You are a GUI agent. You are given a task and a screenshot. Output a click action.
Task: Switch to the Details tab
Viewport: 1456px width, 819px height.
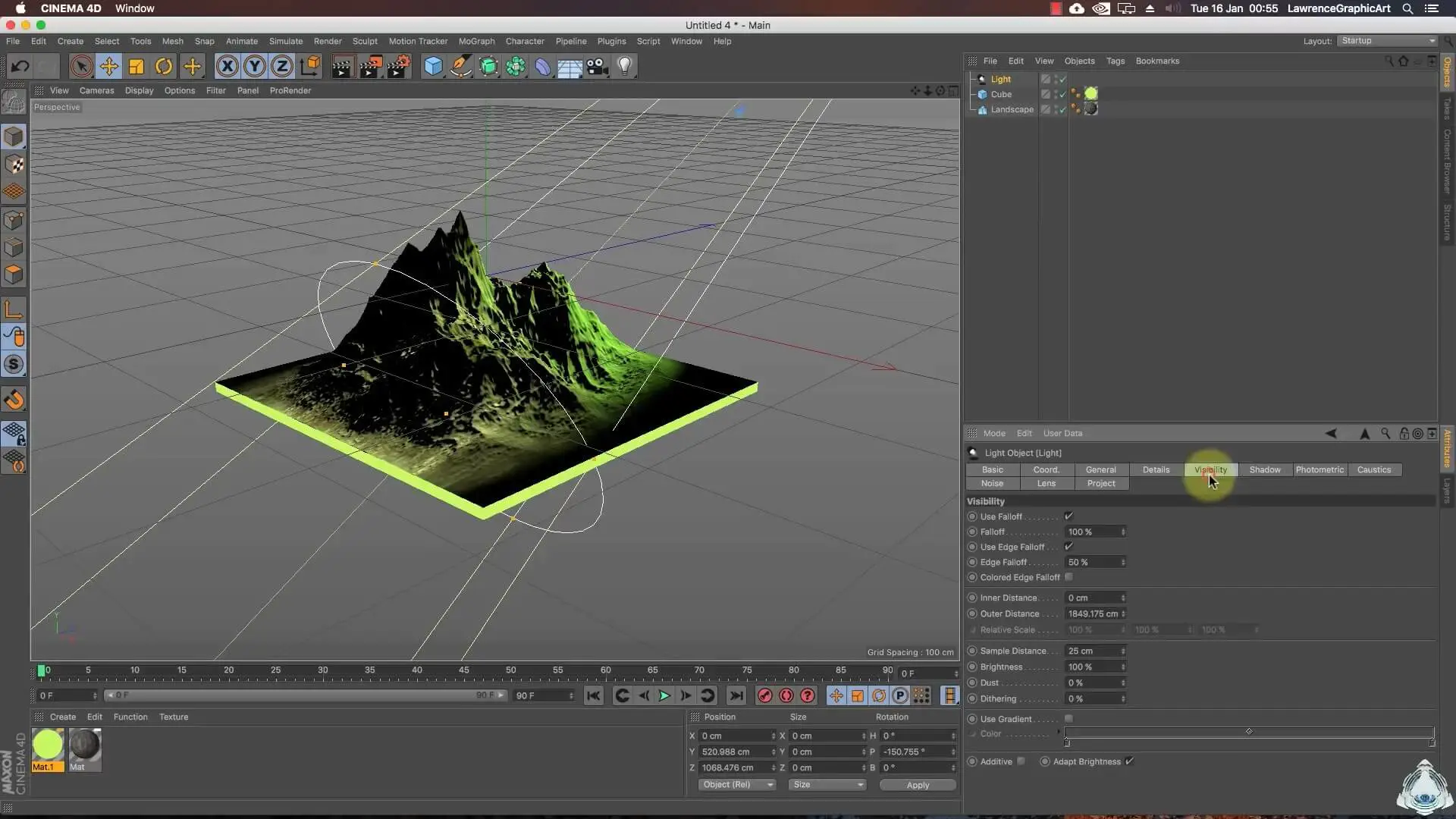tap(1156, 470)
